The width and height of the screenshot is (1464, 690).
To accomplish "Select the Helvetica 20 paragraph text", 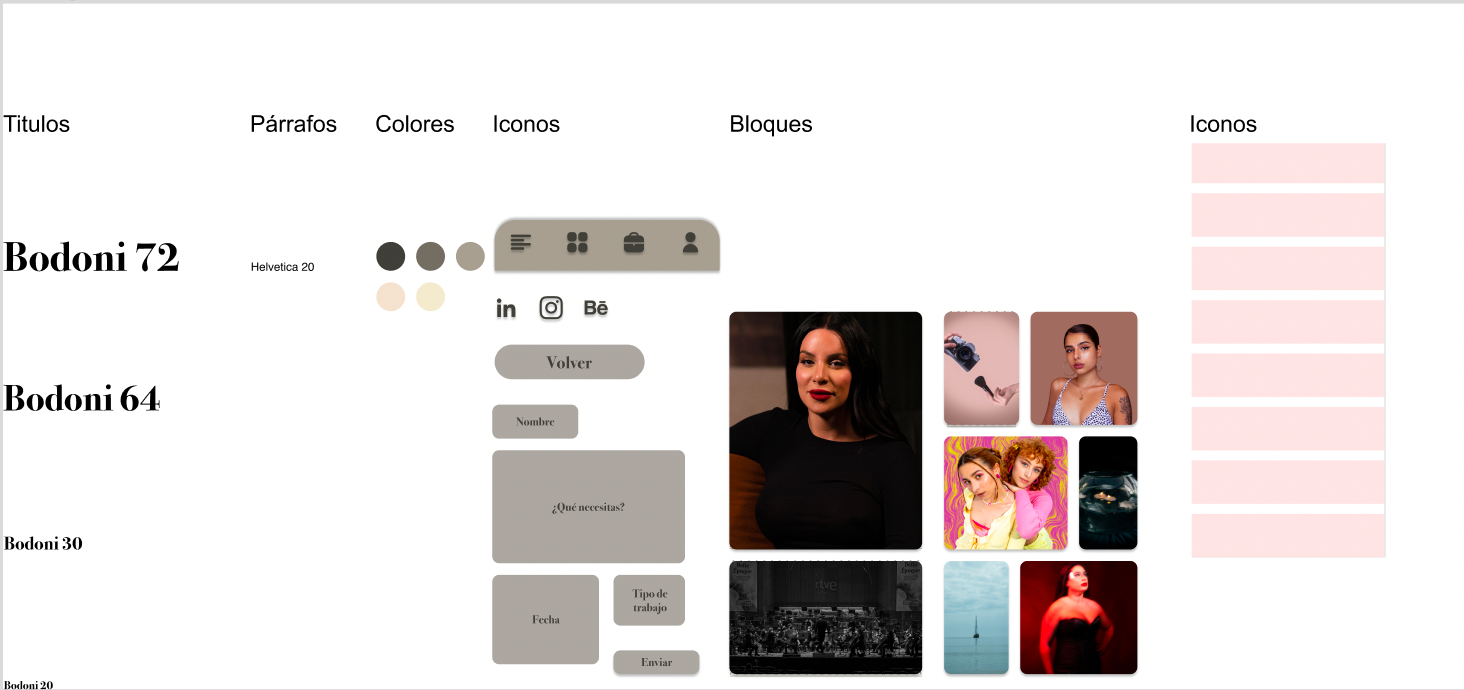I will pyautogui.click(x=282, y=267).
